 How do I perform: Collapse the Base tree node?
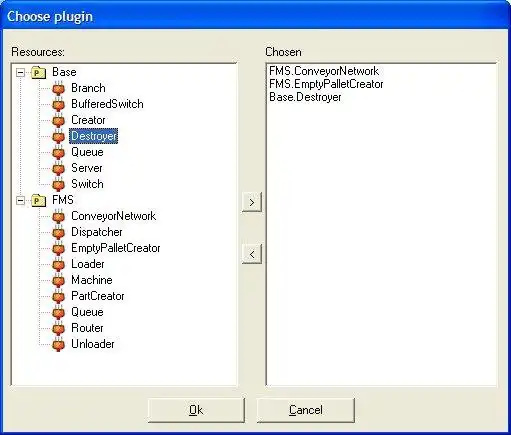pos(21,72)
